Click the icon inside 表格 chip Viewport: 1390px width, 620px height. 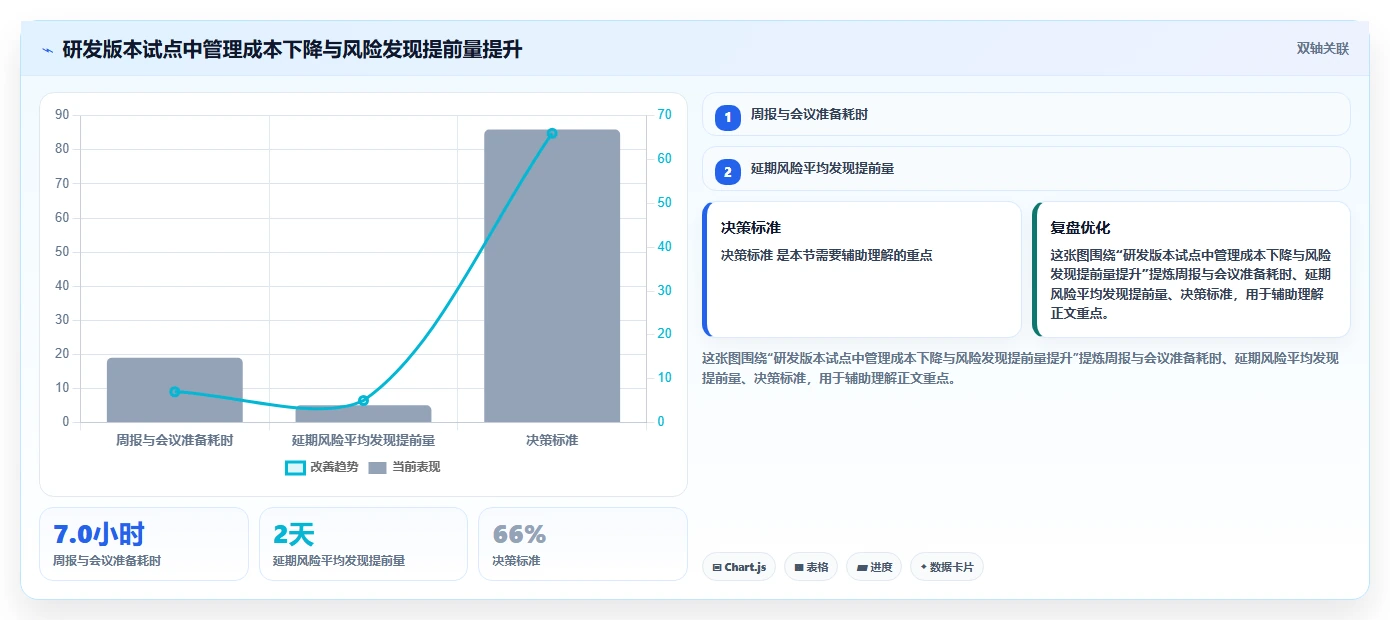[x=799, y=567]
